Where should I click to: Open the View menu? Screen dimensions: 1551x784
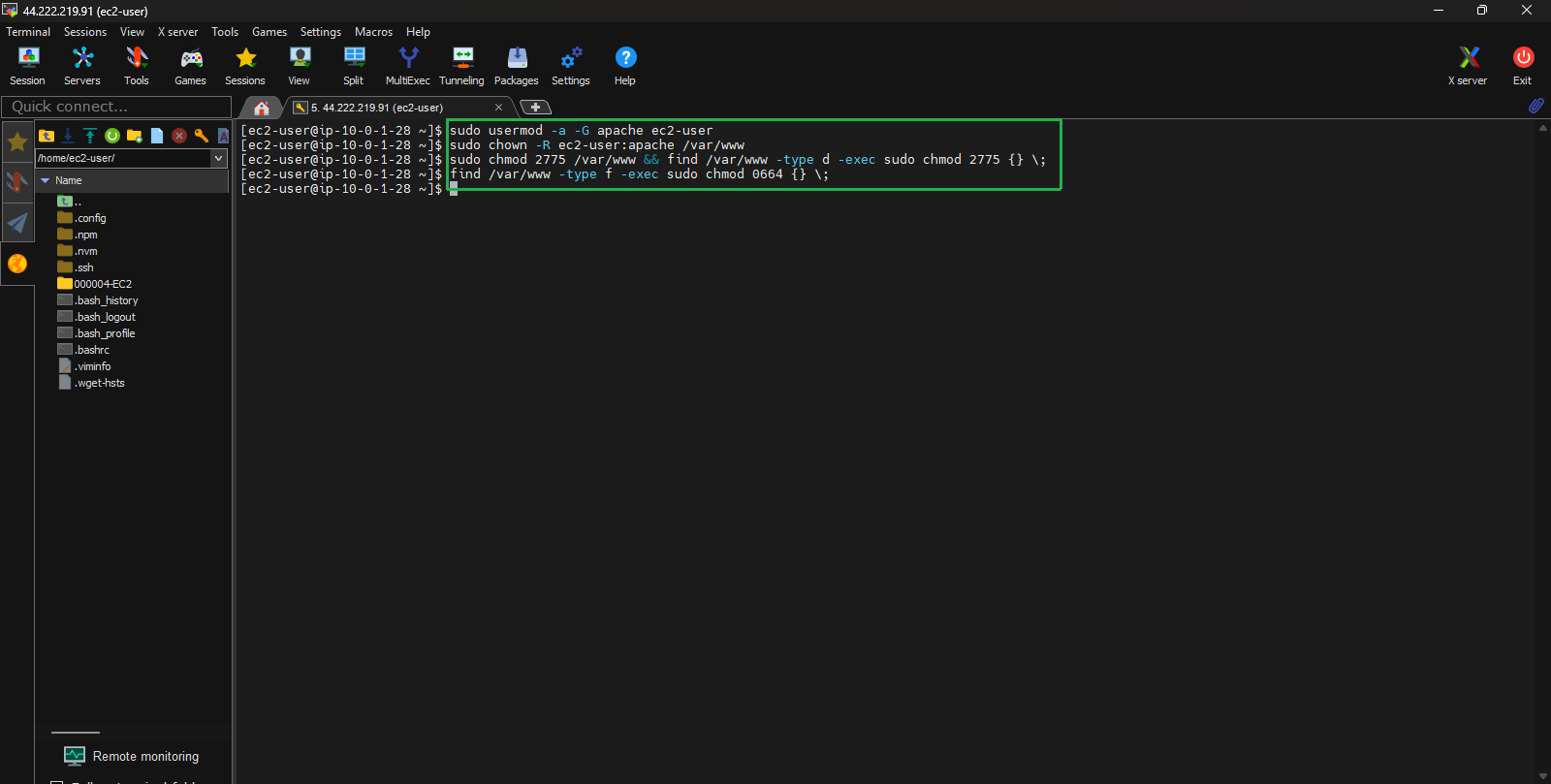pos(132,32)
